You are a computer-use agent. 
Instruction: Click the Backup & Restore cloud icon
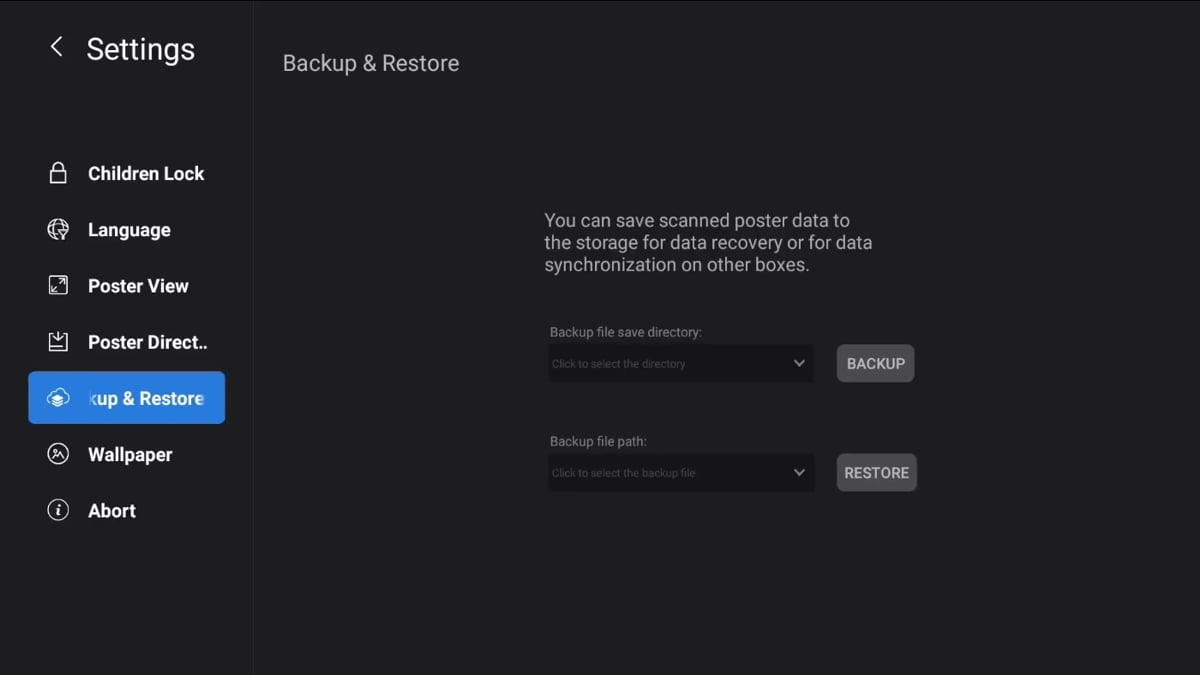[58, 398]
